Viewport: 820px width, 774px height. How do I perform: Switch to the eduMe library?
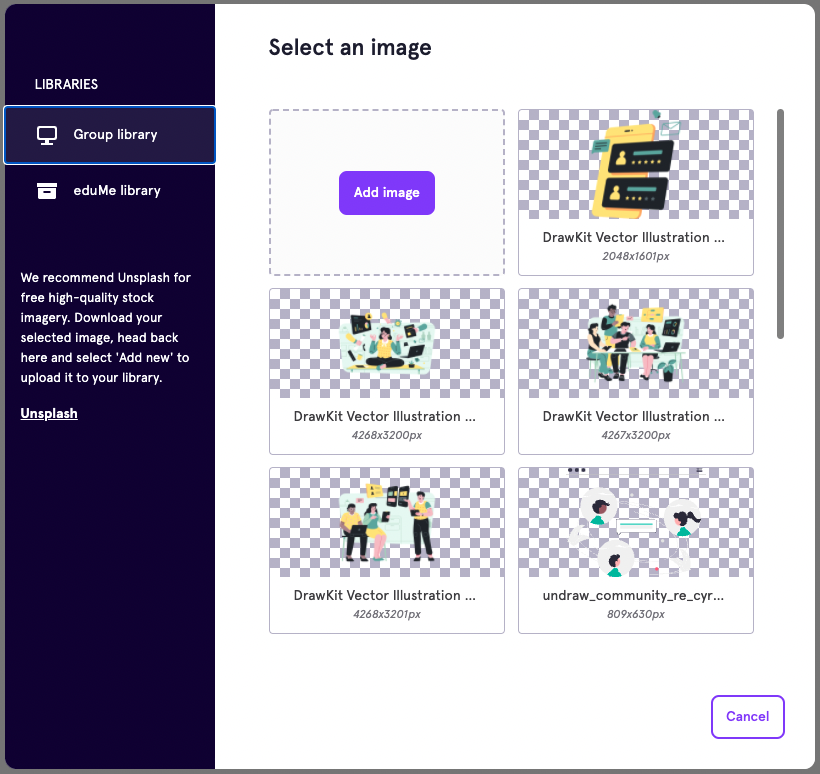tap(110, 191)
